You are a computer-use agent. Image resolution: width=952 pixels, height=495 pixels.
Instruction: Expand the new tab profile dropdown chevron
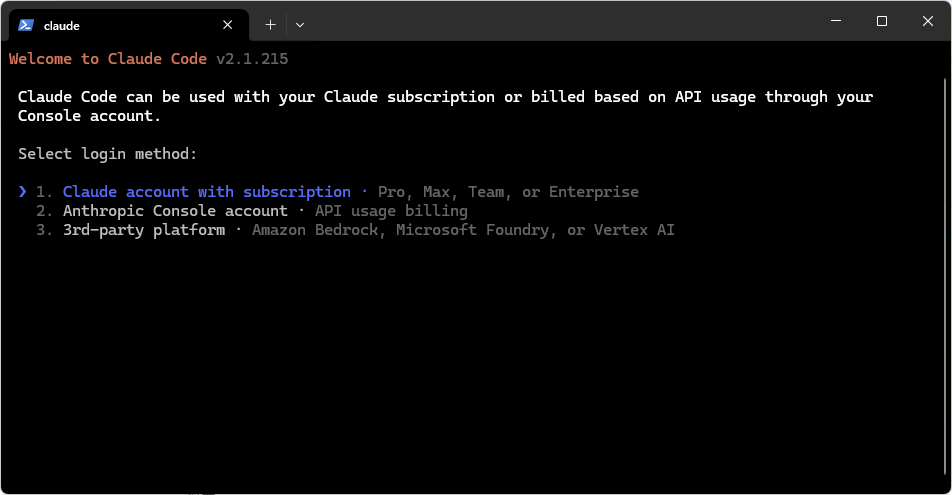click(300, 25)
